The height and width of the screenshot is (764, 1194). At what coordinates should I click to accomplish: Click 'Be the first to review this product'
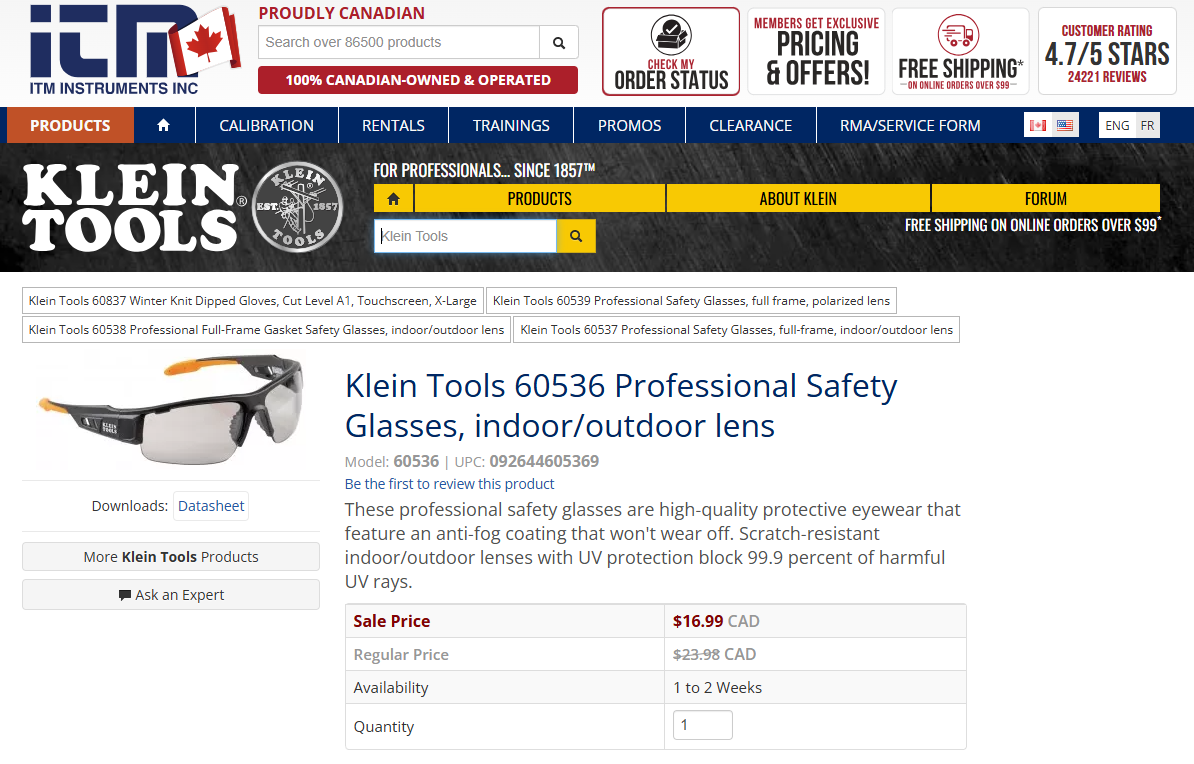coord(449,483)
